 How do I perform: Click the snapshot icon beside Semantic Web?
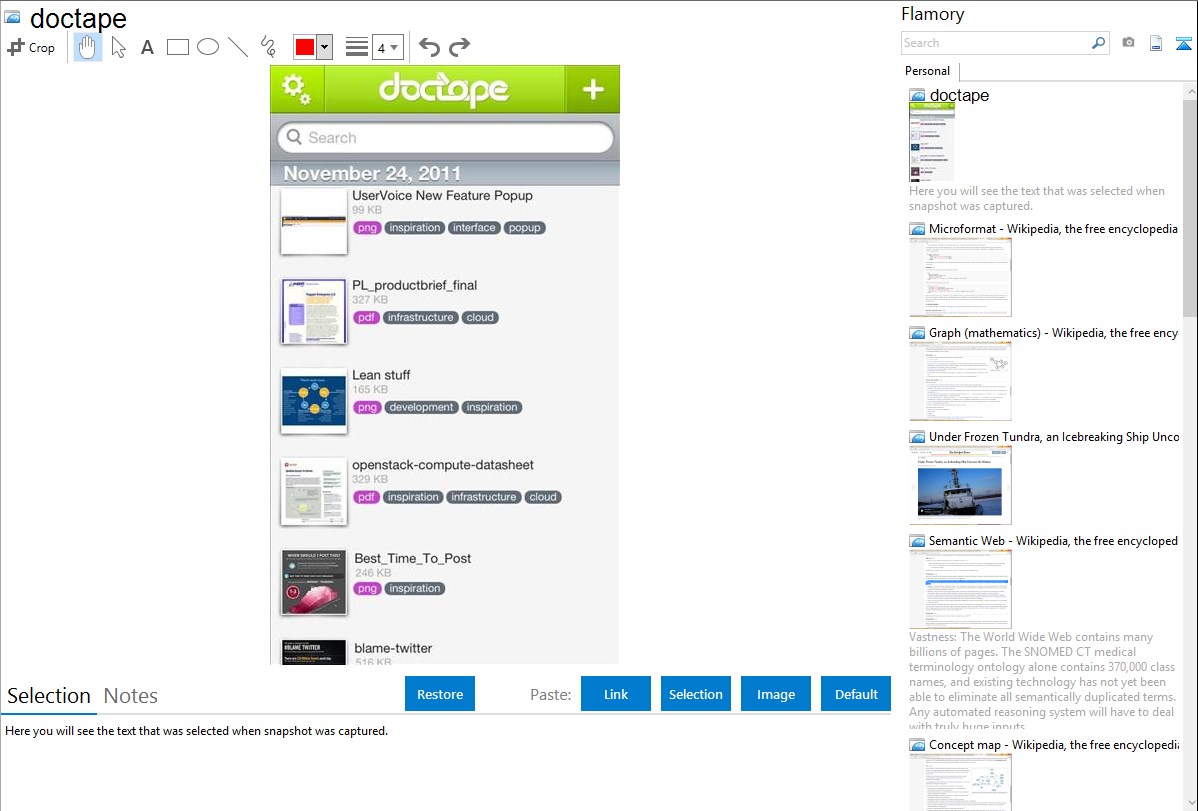917,540
